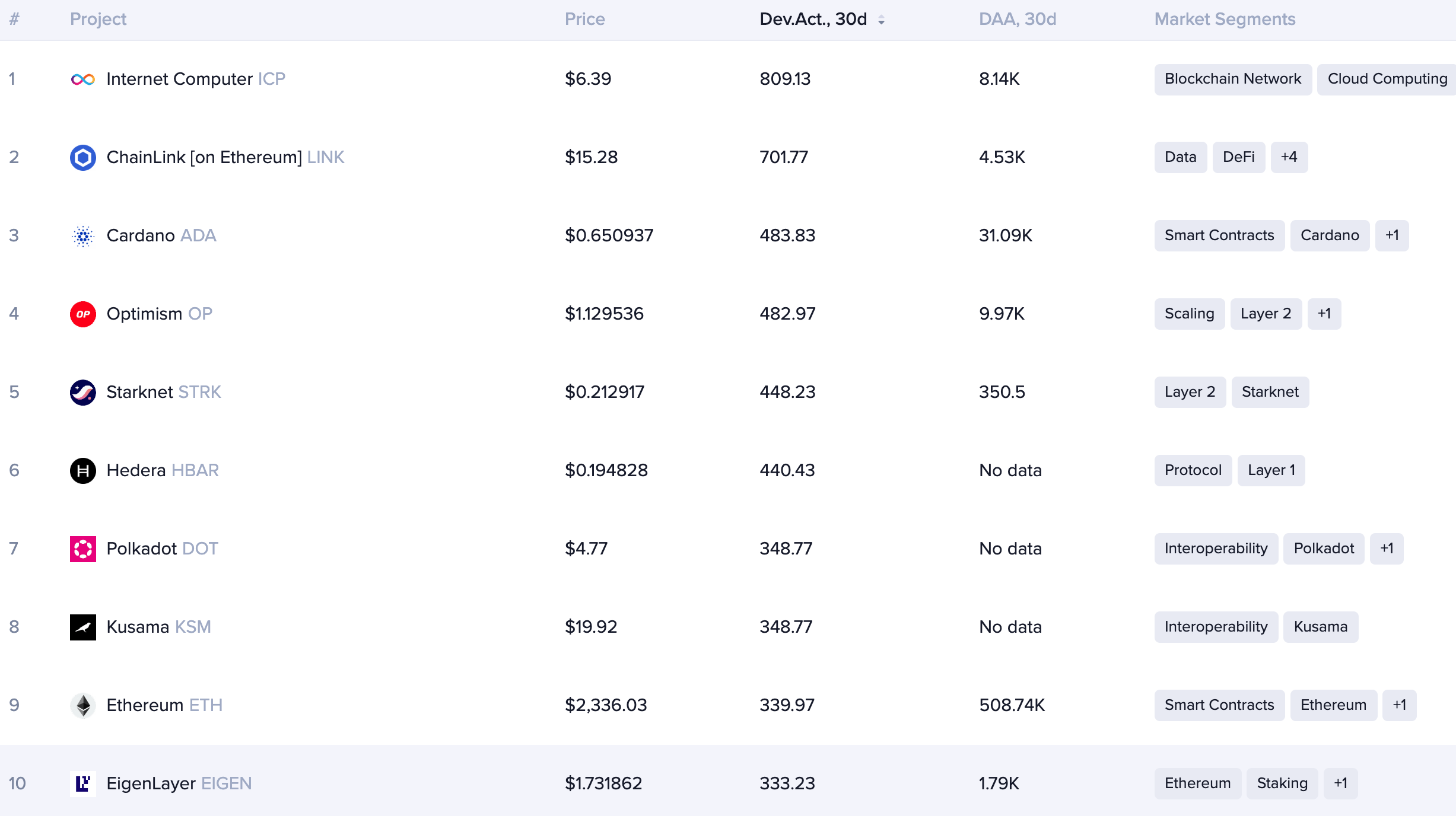The height and width of the screenshot is (816, 1456).
Task: Open the Smart Contracts tag in Ethereum row
Action: [1219, 705]
